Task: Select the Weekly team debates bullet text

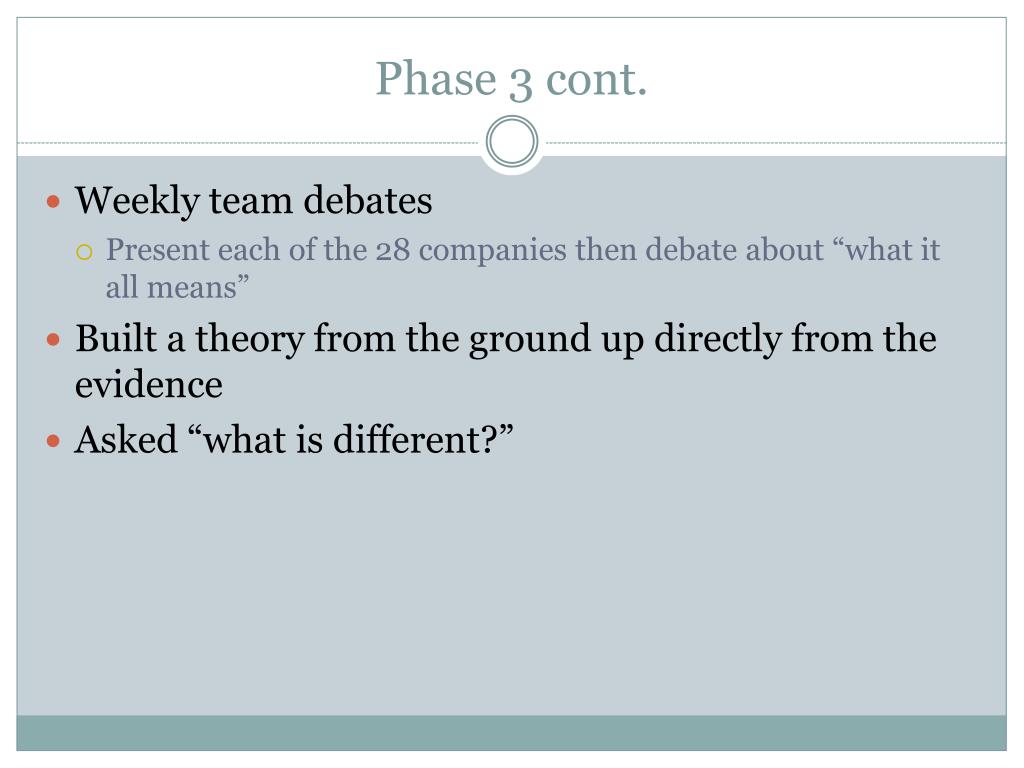Action: 254,201
